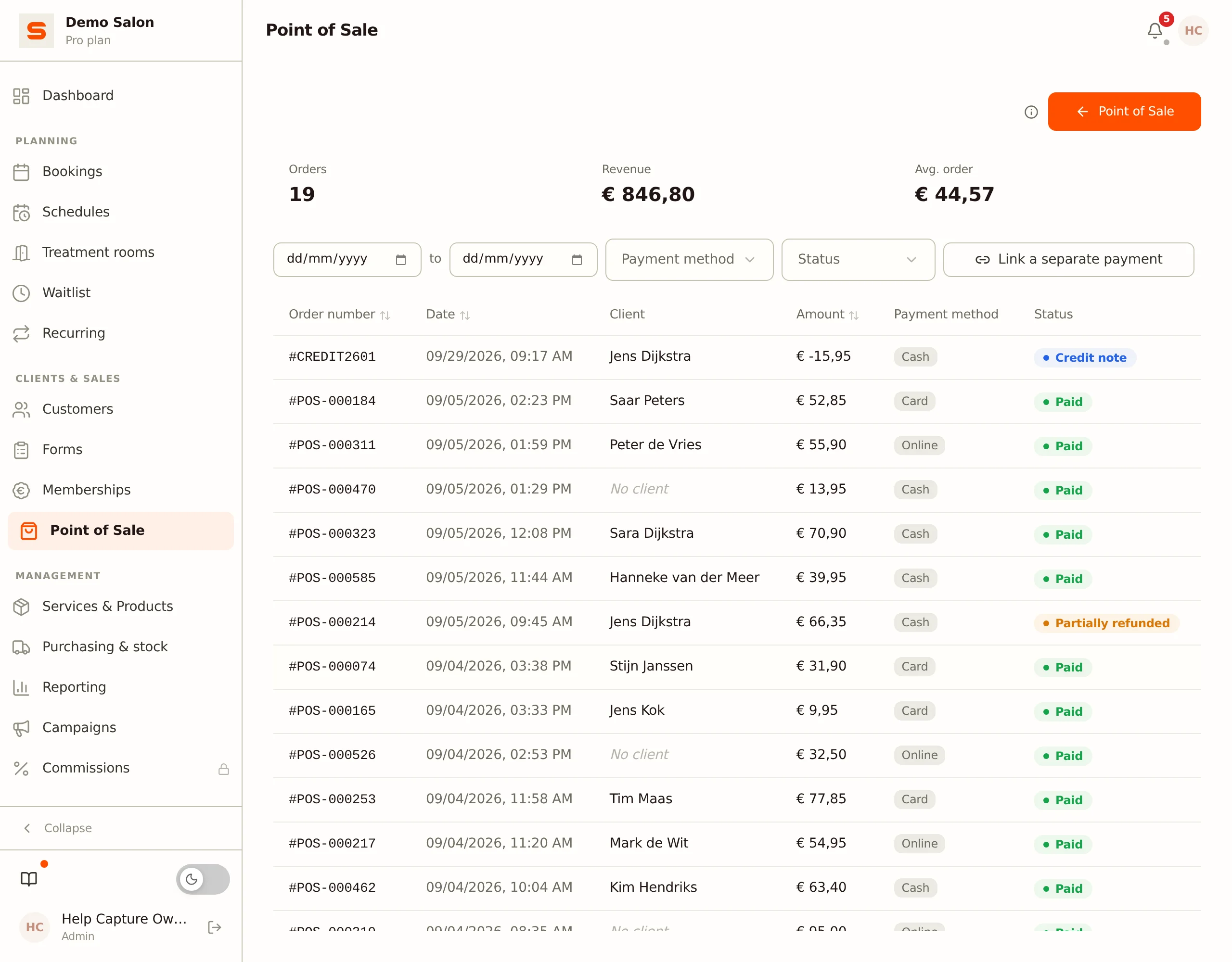Image resolution: width=1232 pixels, height=962 pixels.
Task: Sort by Order number column arrows
Action: click(385, 315)
